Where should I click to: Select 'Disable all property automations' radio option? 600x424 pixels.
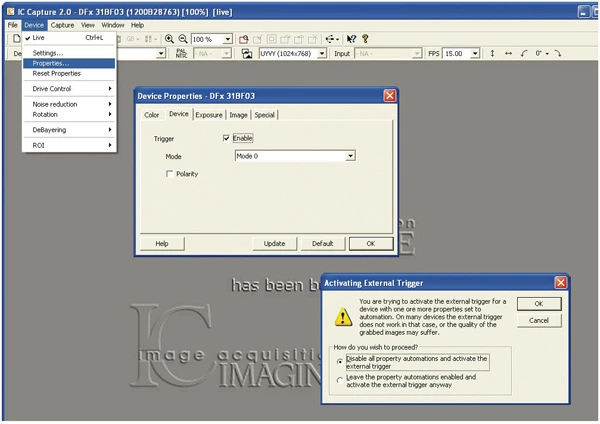[339, 361]
